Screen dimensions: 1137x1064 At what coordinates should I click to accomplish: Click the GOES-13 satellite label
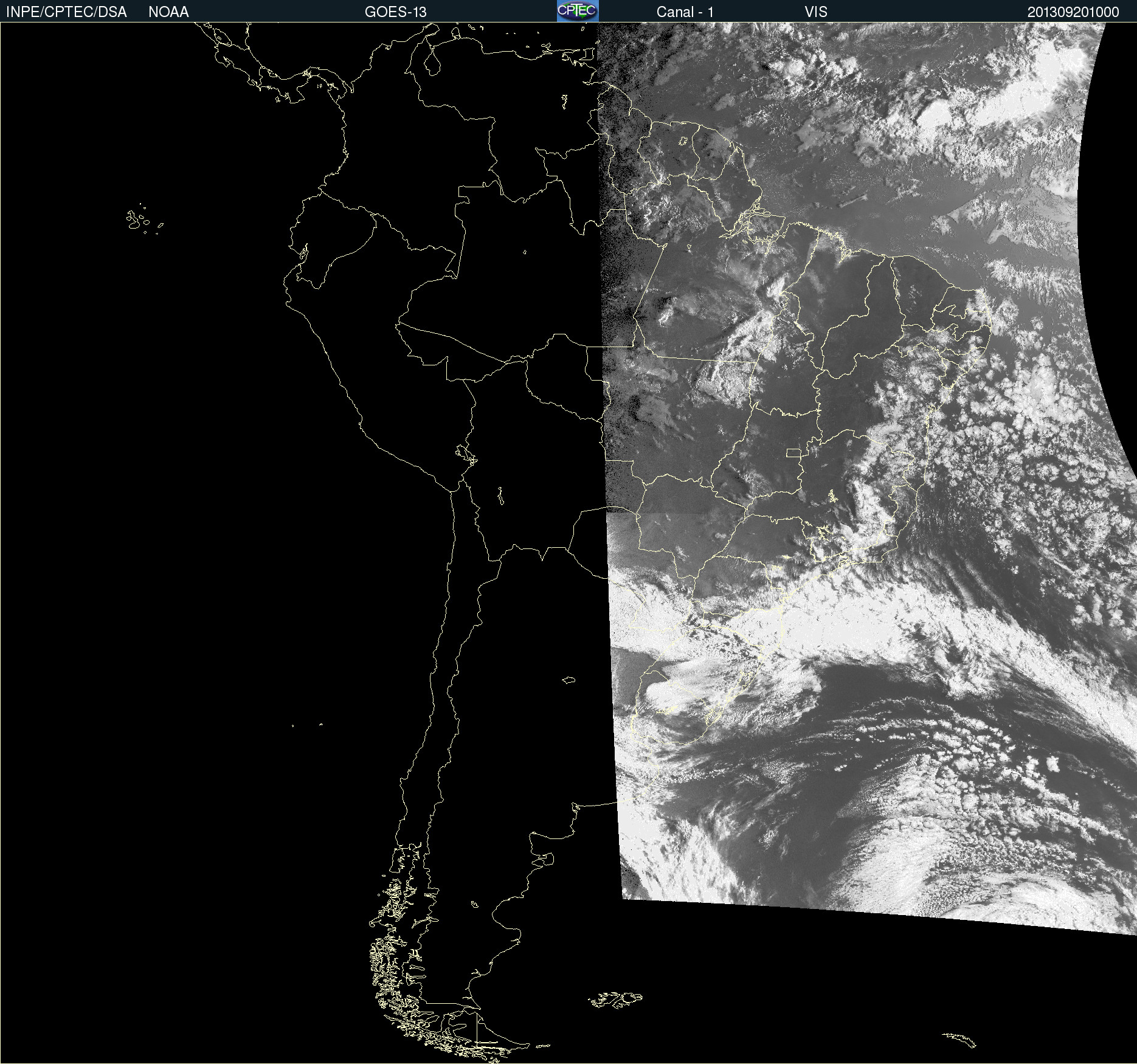[x=396, y=12]
